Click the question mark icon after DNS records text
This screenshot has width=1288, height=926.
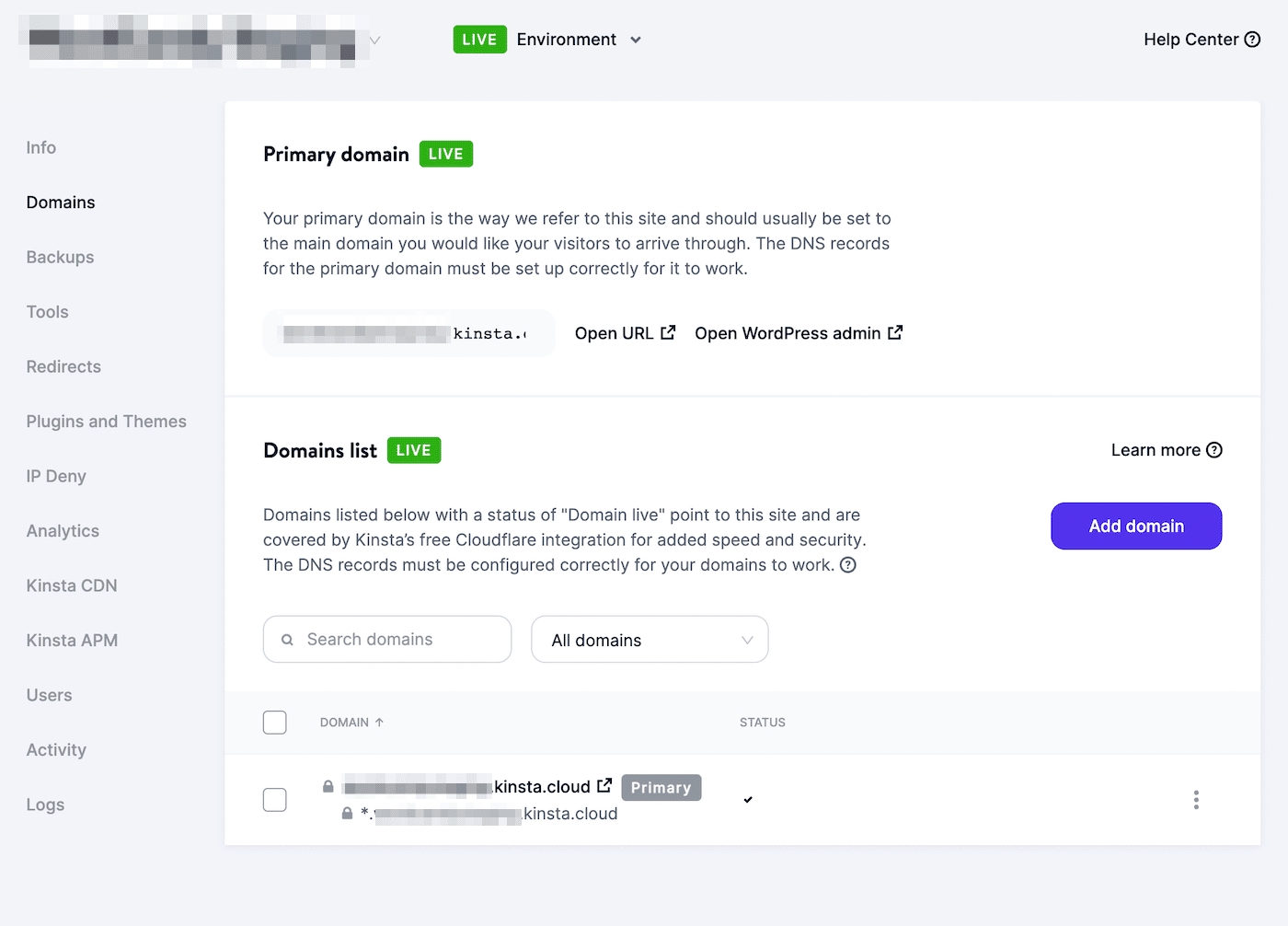click(847, 564)
